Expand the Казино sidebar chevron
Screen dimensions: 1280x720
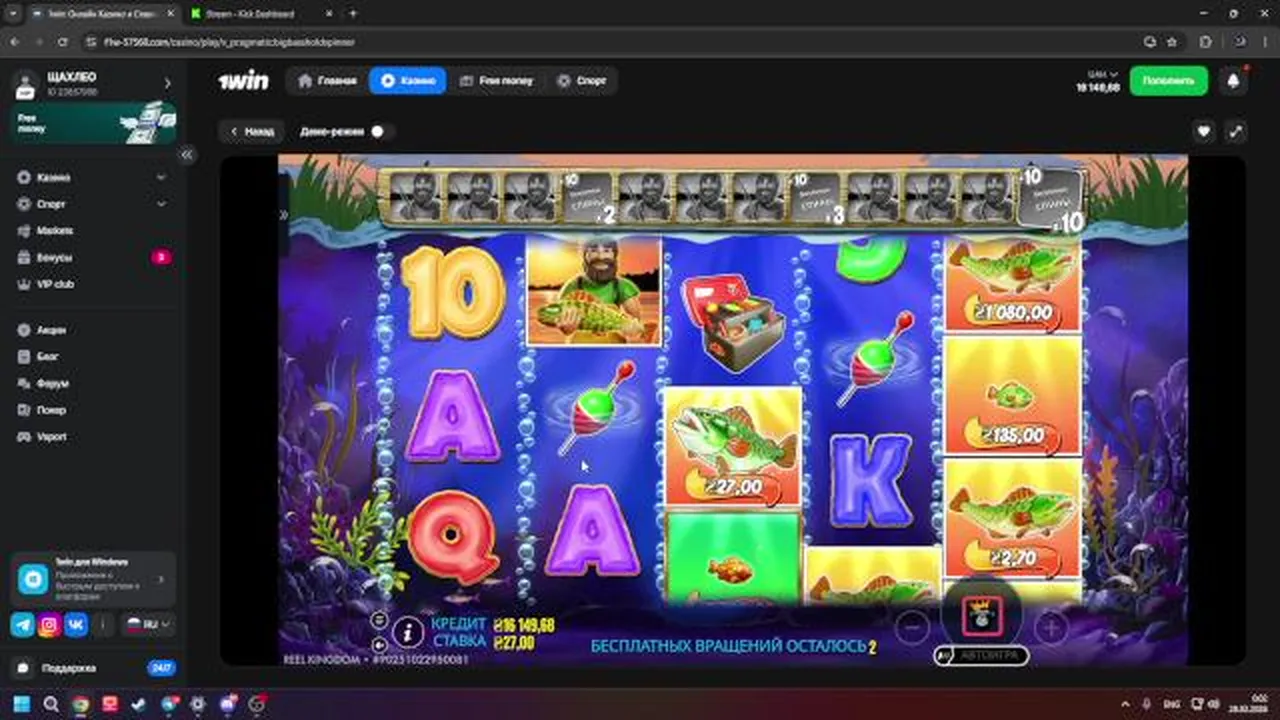tap(161, 177)
